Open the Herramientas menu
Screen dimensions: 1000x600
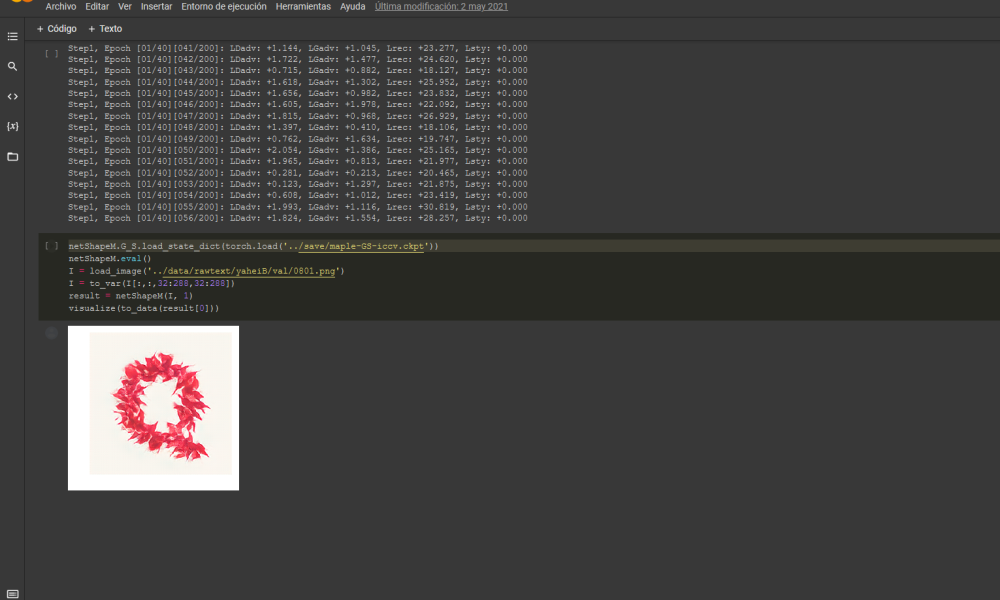(303, 6)
